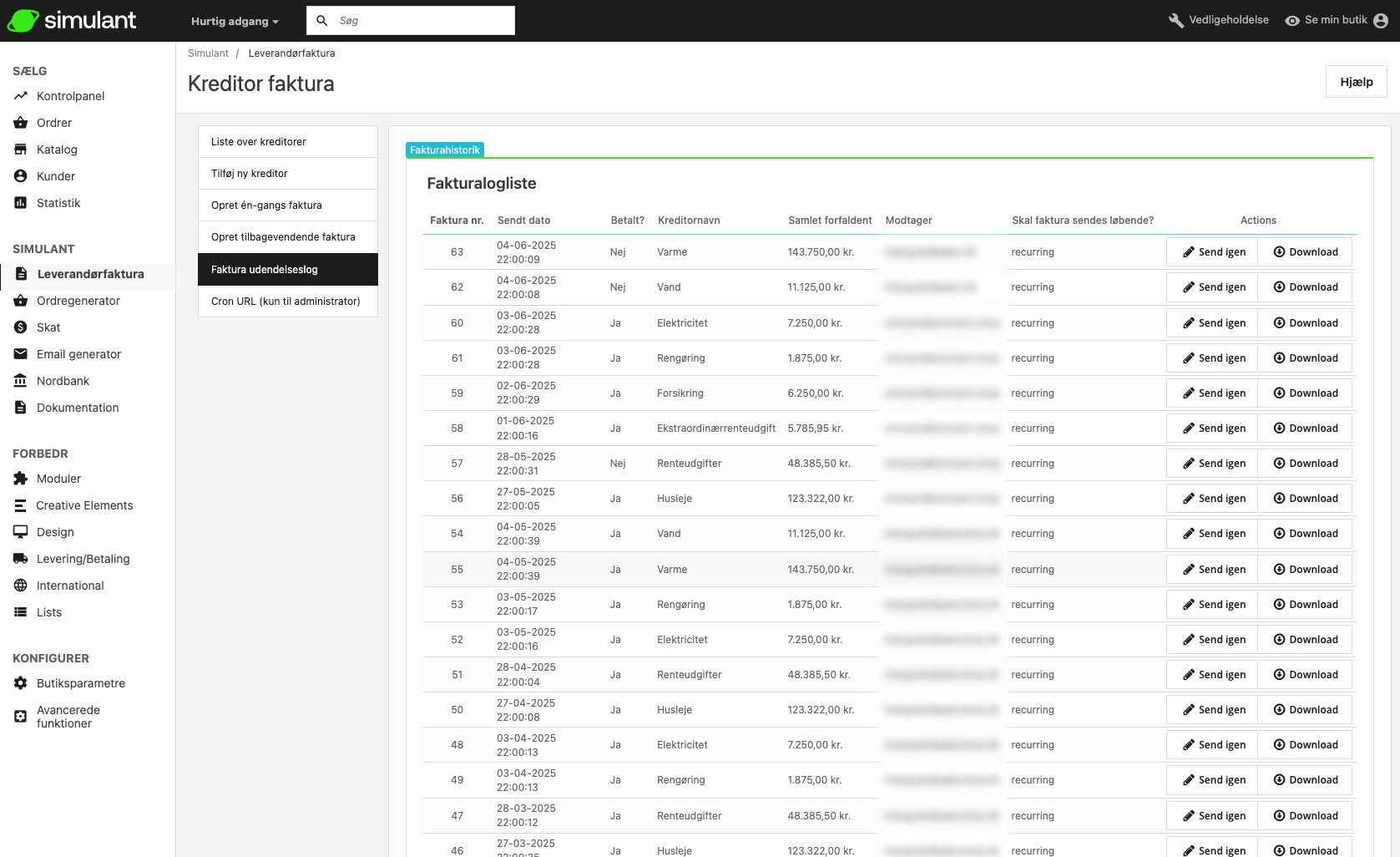Download invoice number 60
1400x857 pixels.
1305,323
